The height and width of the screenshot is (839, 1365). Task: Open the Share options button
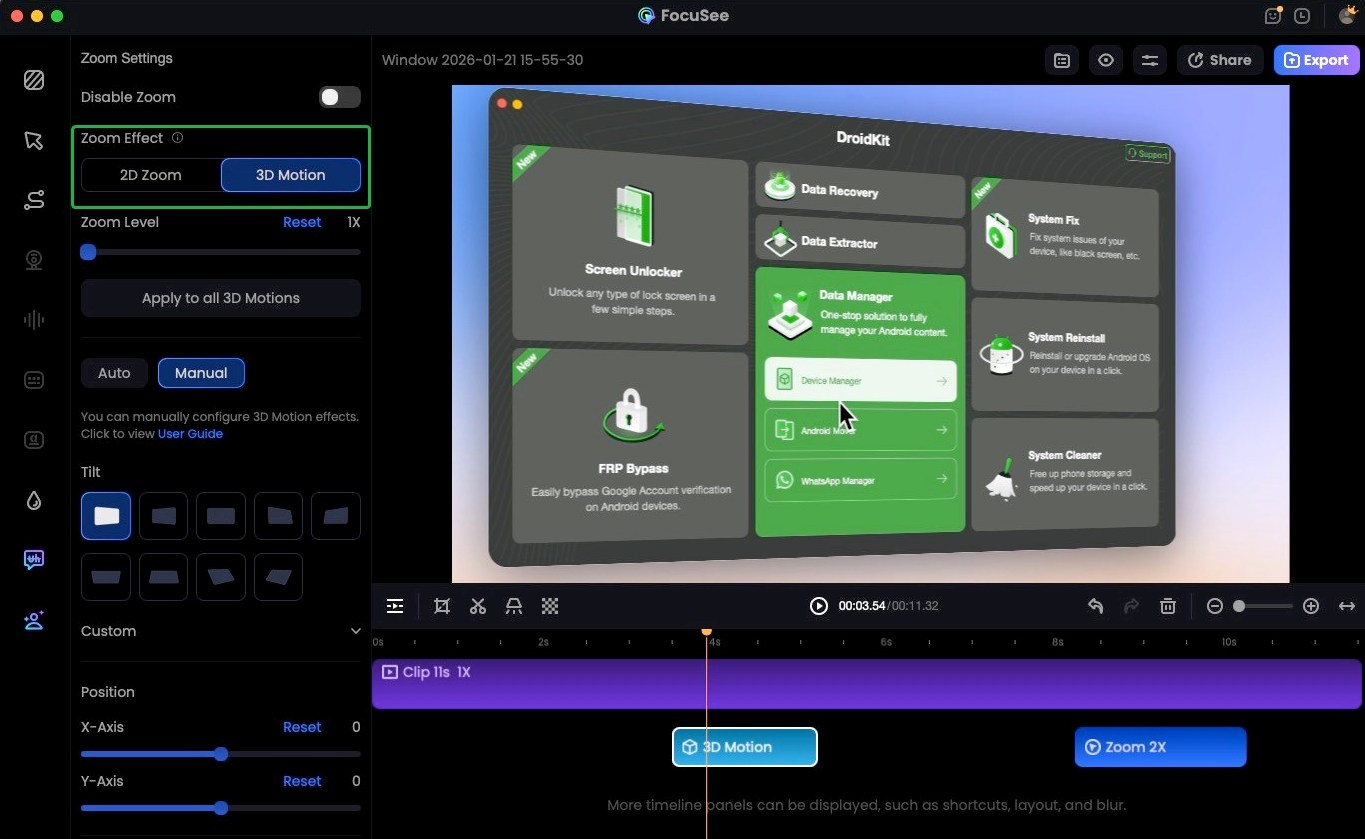tap(1219, 60)
